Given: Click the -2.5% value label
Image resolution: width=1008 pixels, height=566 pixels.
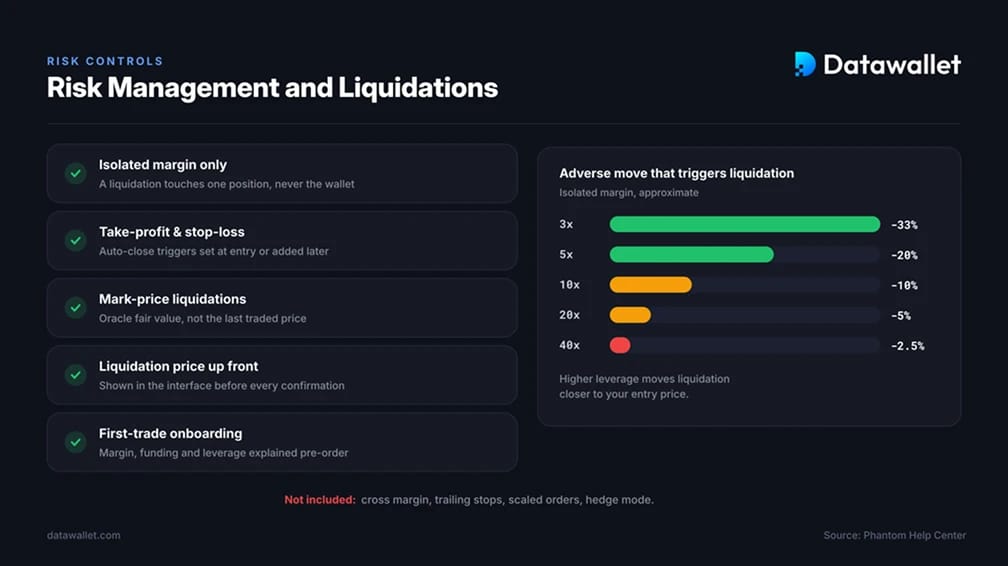Looking at the screenshot, I should [x=907, y=345].
